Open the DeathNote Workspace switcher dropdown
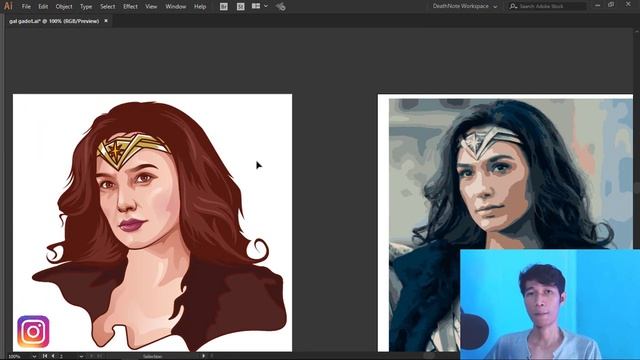This screenshot has width=640, height=360. [465, 7]
